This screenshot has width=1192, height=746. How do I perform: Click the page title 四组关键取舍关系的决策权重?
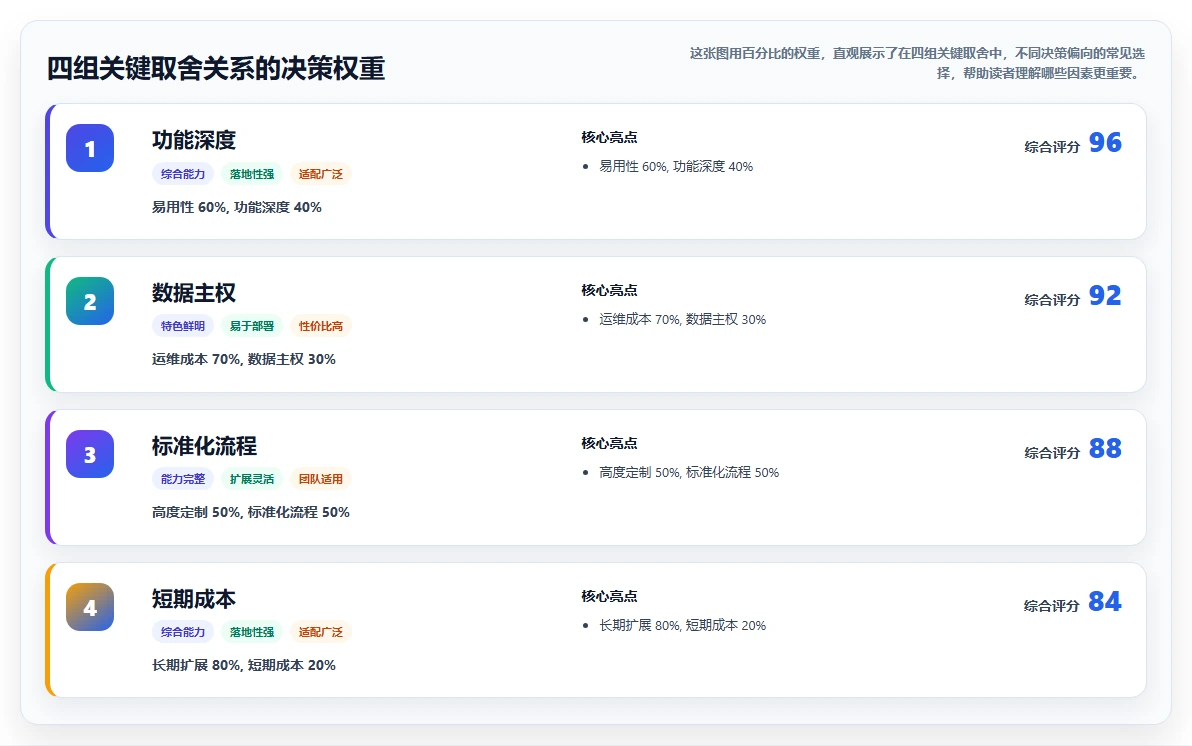coord(216,68)
